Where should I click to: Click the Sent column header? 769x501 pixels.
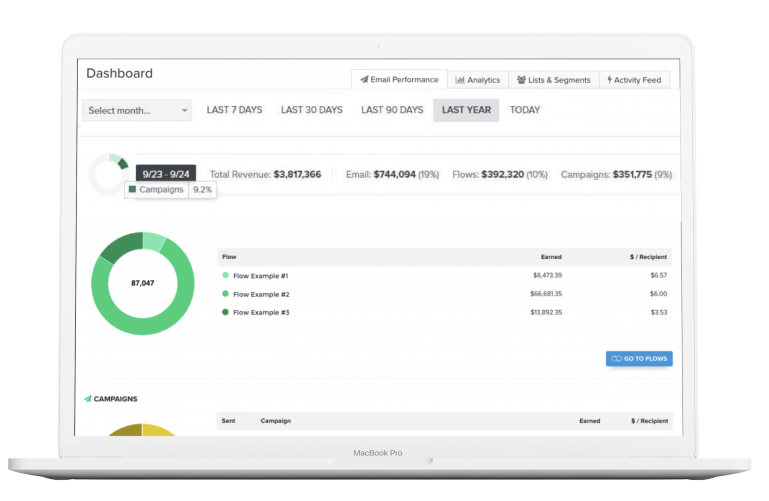pyautogui.click(x=228, y=421)
